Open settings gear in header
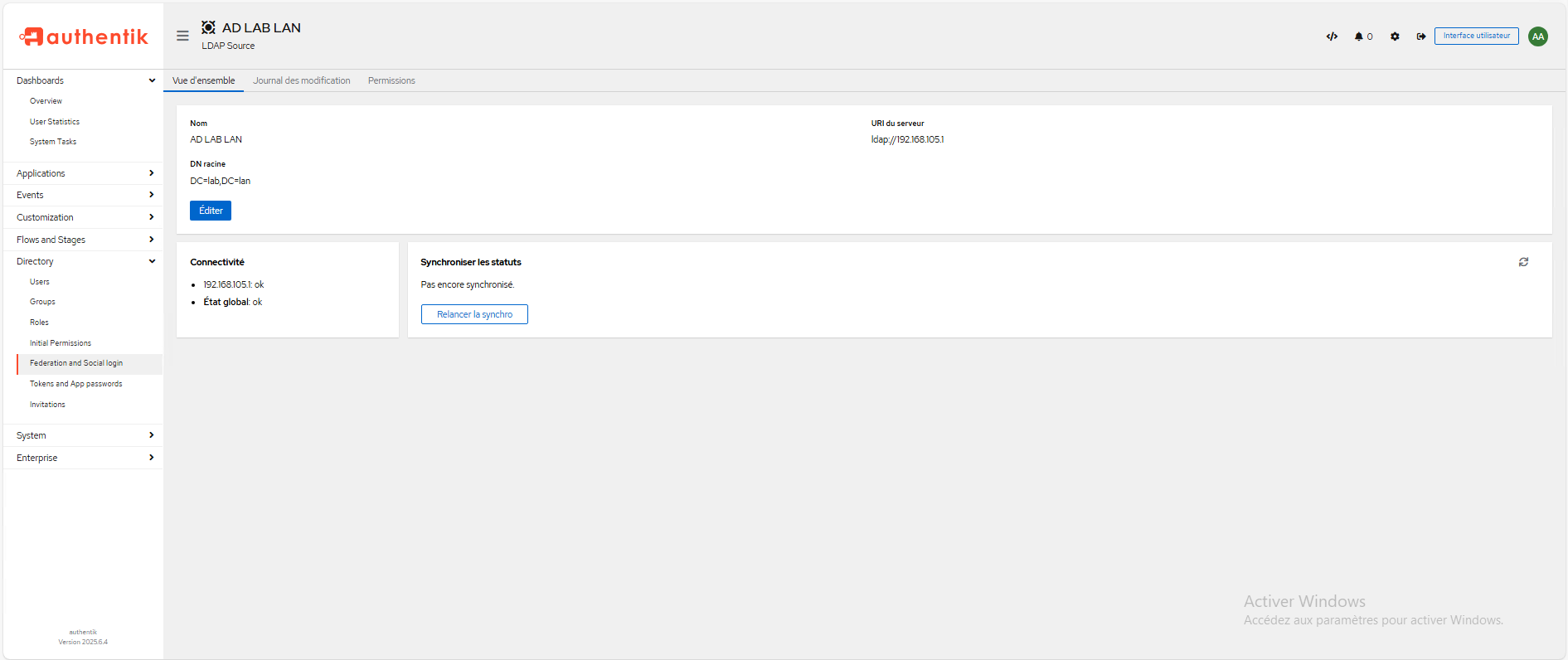Image resolution: width=1568 pixels, height=660 pixels. pos(1395,36)
